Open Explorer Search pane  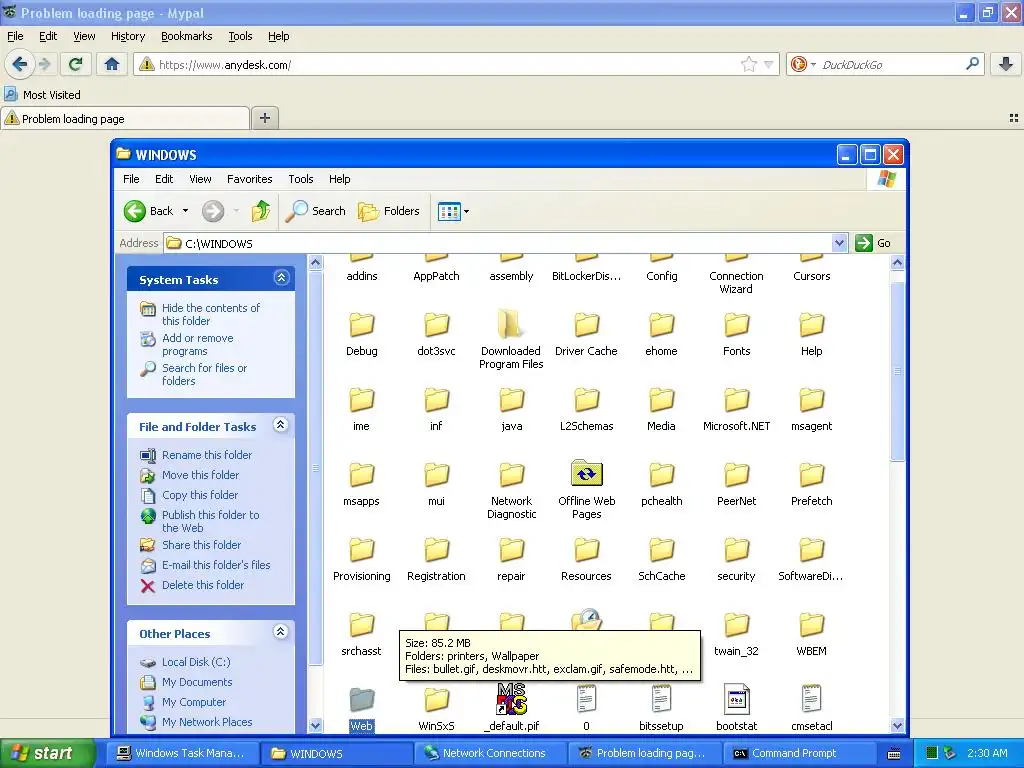(x=316, y=211)
